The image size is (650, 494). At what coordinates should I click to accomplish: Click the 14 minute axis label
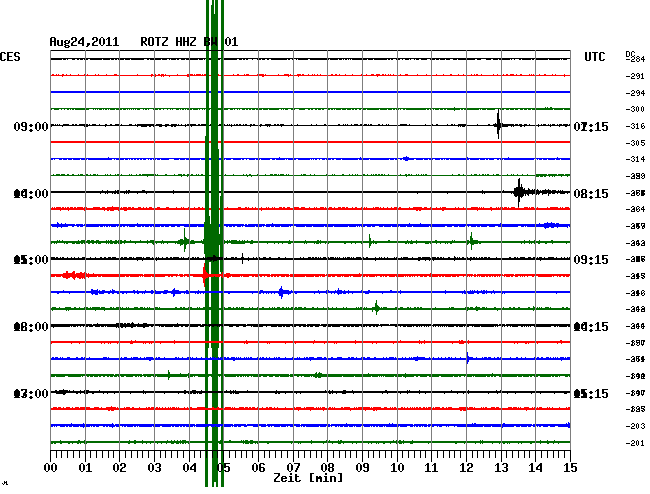click(535, 468)
